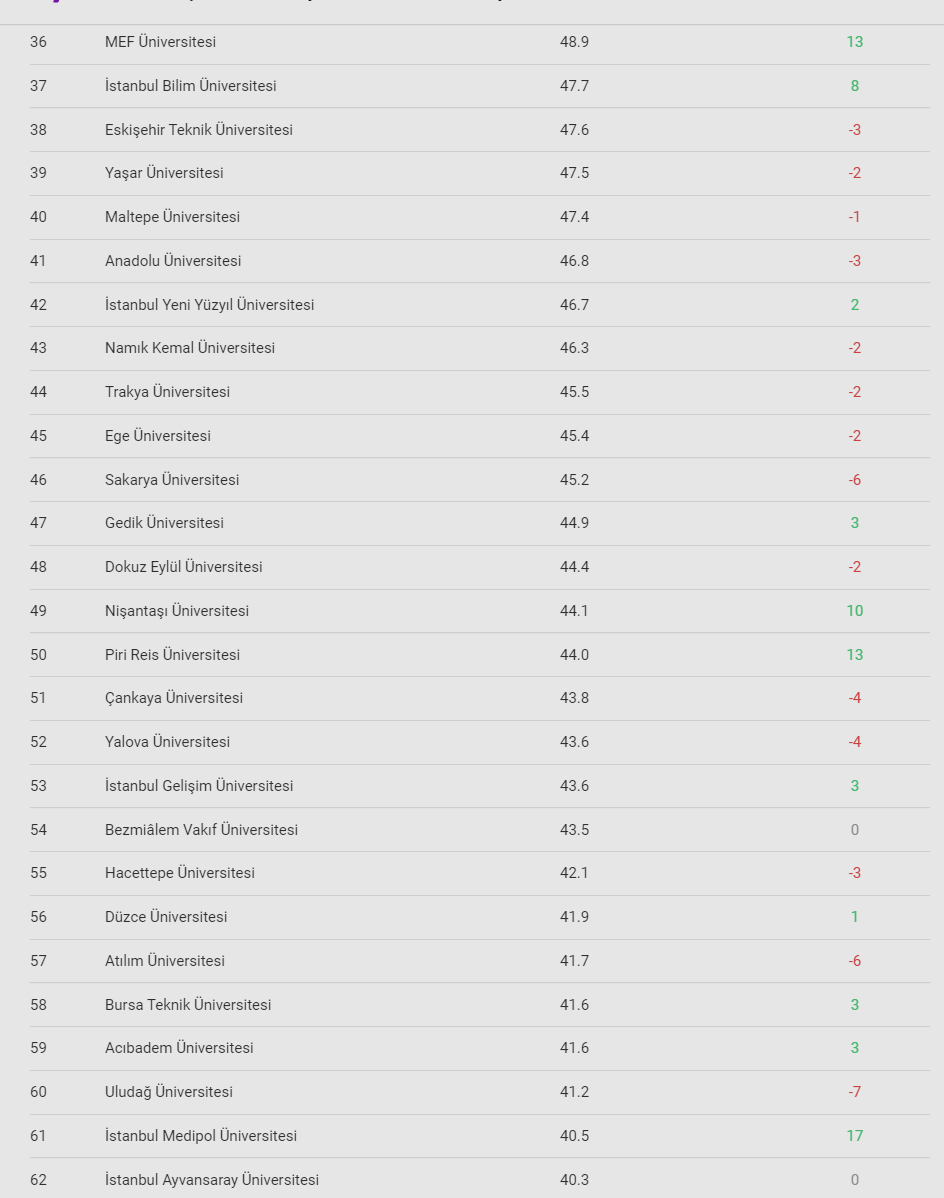Click Namık Kemal Üniversitesi
This screenshot has width=944, height=1198.
pyautogui.click(x=189, y=348)
